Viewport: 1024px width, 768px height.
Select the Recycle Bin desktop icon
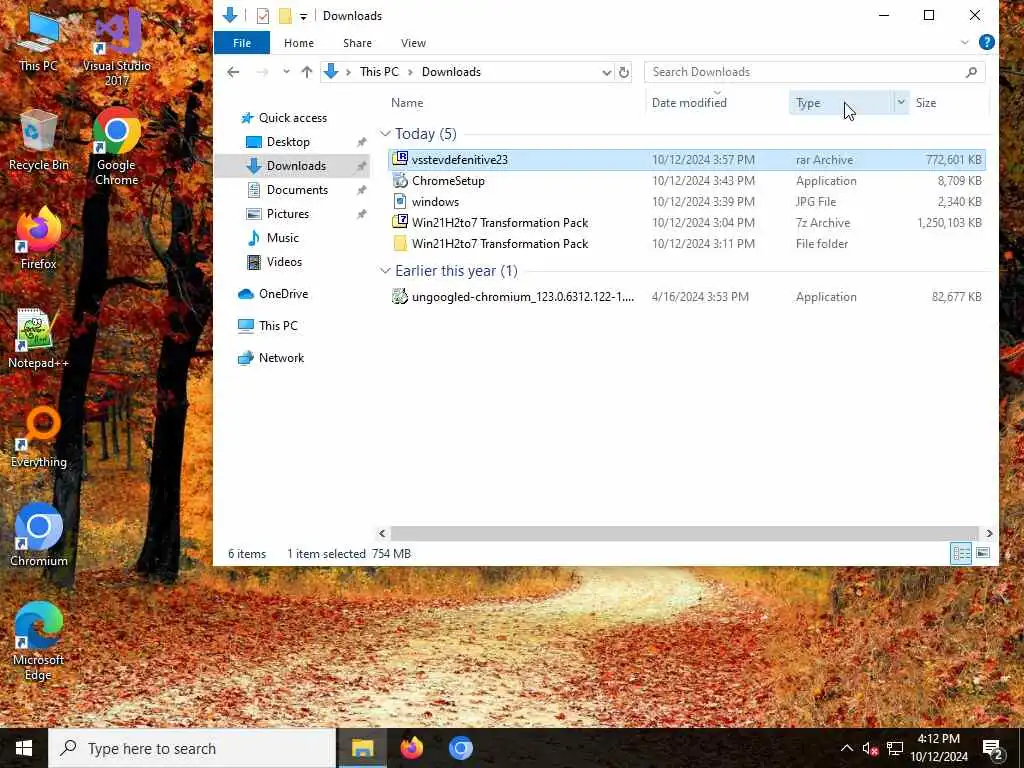[x=39, y=141]
